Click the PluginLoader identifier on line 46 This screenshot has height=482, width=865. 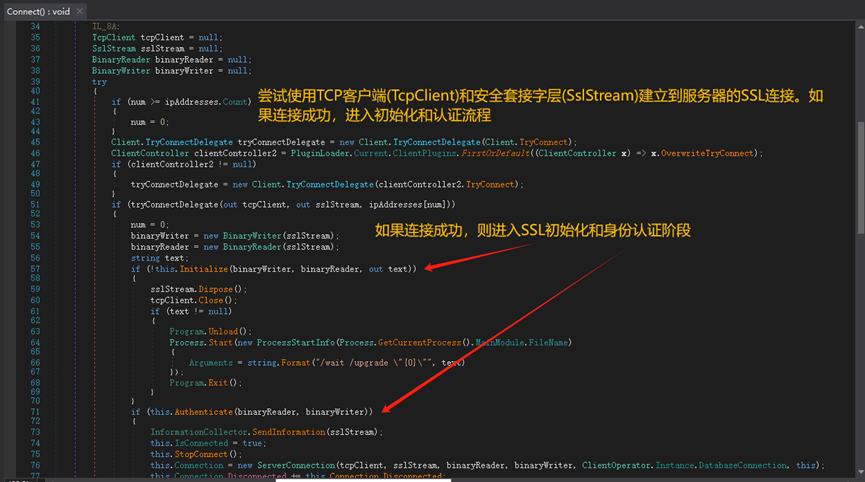pyautogui.click(x=320, y=153)
